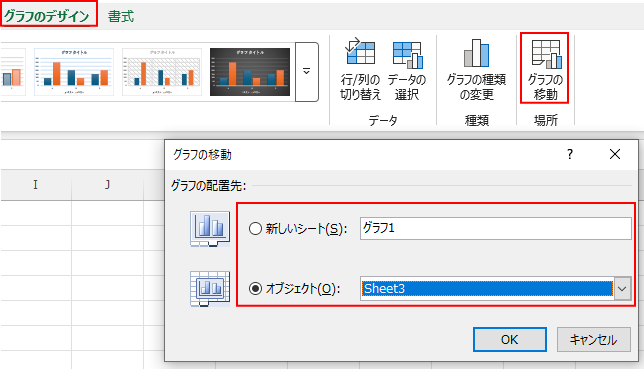Image resolution: width=644 pixels, height=369 pixels.
Task: Open データの選択 tool
Action: tap(406, 70)
